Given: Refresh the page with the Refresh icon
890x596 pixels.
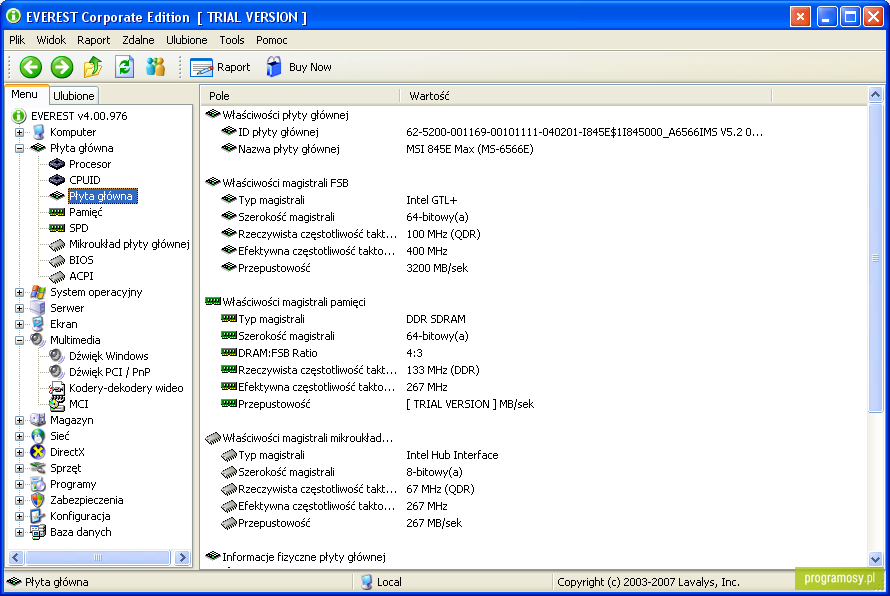Looking at the screenshot, I should tap(124, 67).
